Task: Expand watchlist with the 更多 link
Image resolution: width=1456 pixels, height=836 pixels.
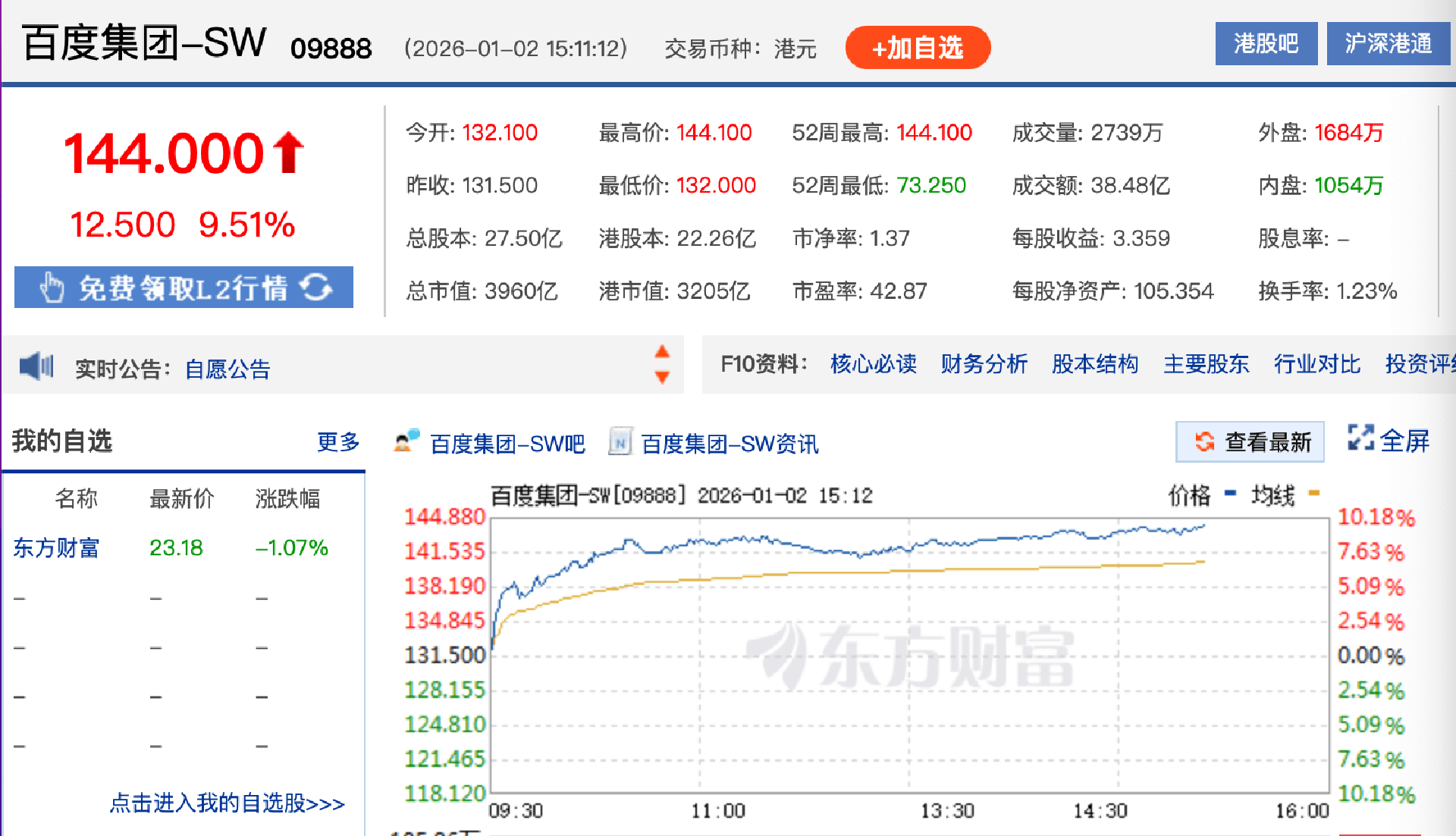Action: (x=338, y=442)
